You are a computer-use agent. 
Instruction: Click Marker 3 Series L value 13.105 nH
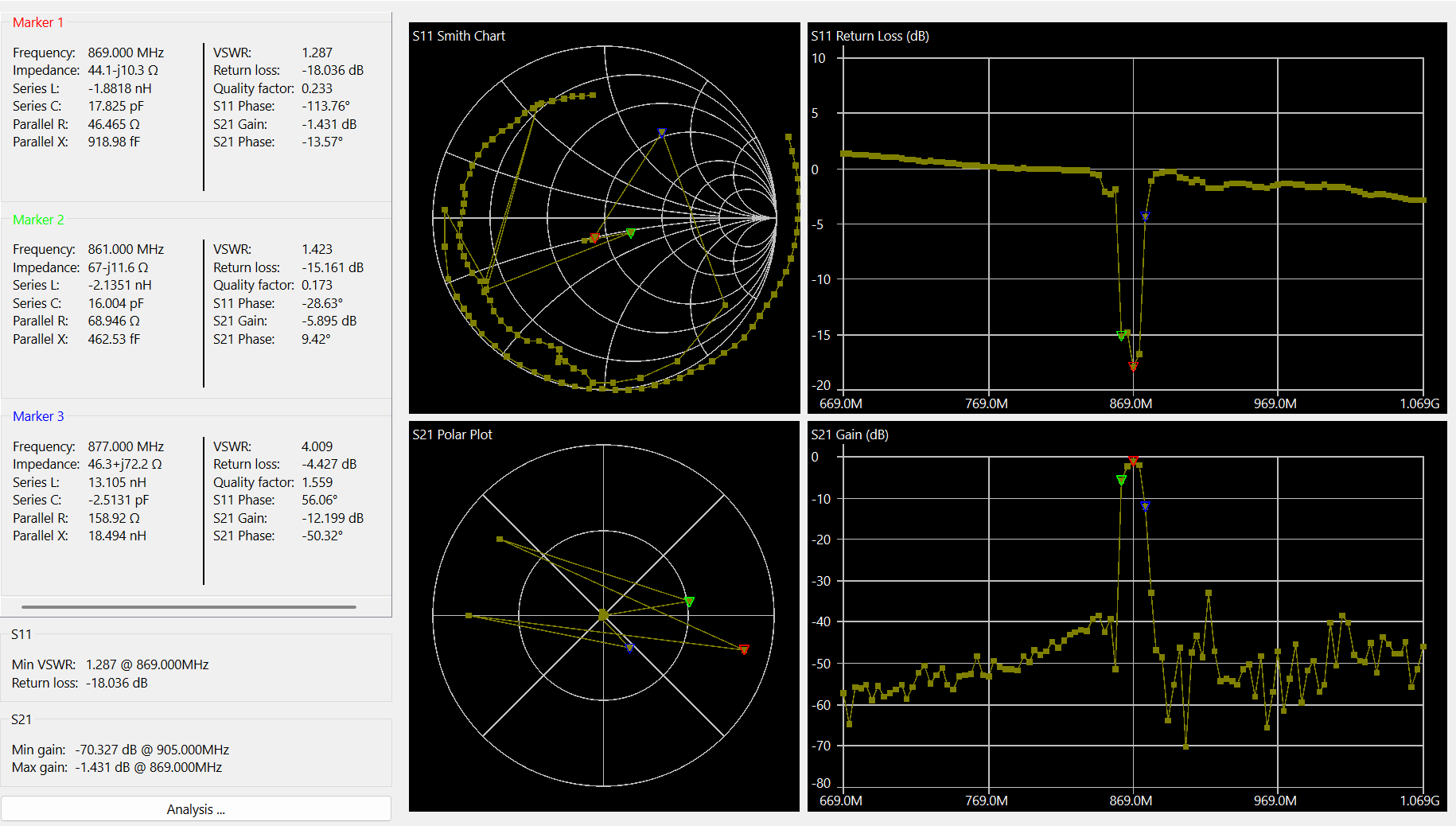click(117, 482)
